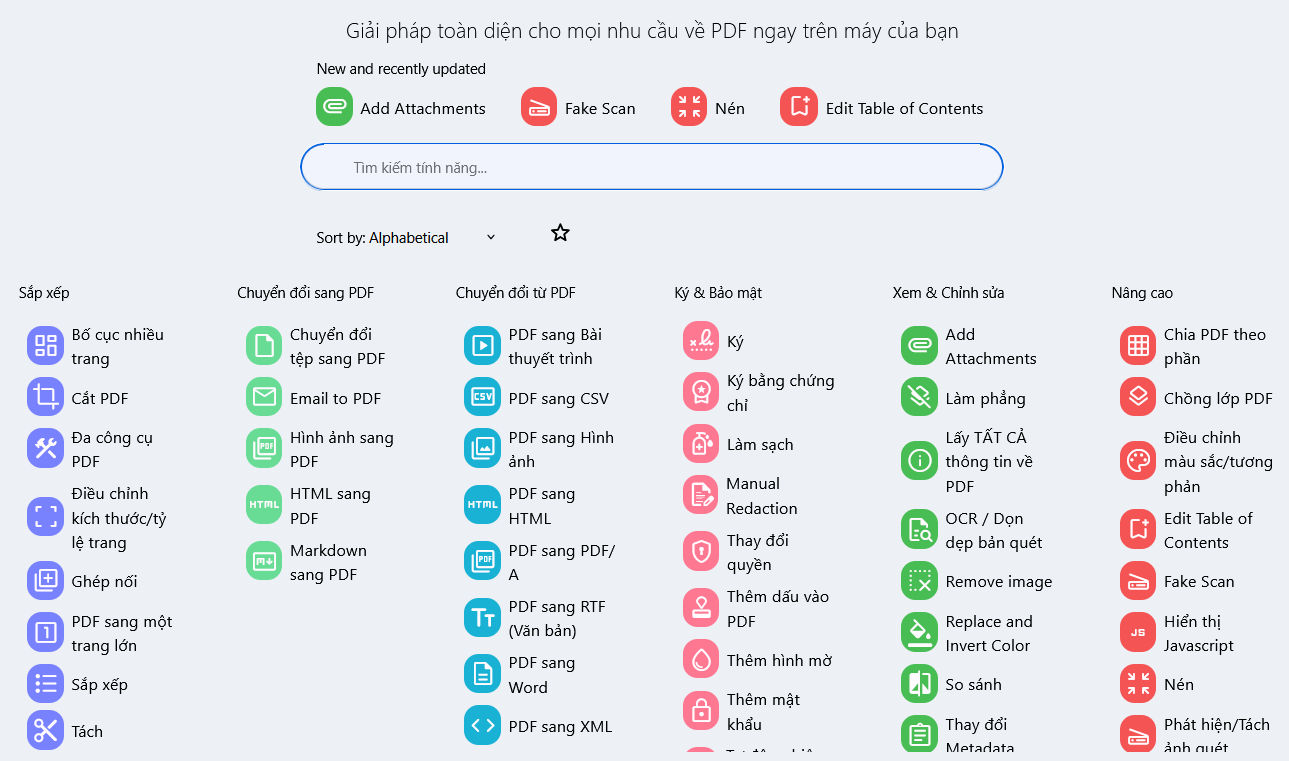Open the Hiển thị Javascript tool
Screen dimensions: 1289x761
[1198, 633]
